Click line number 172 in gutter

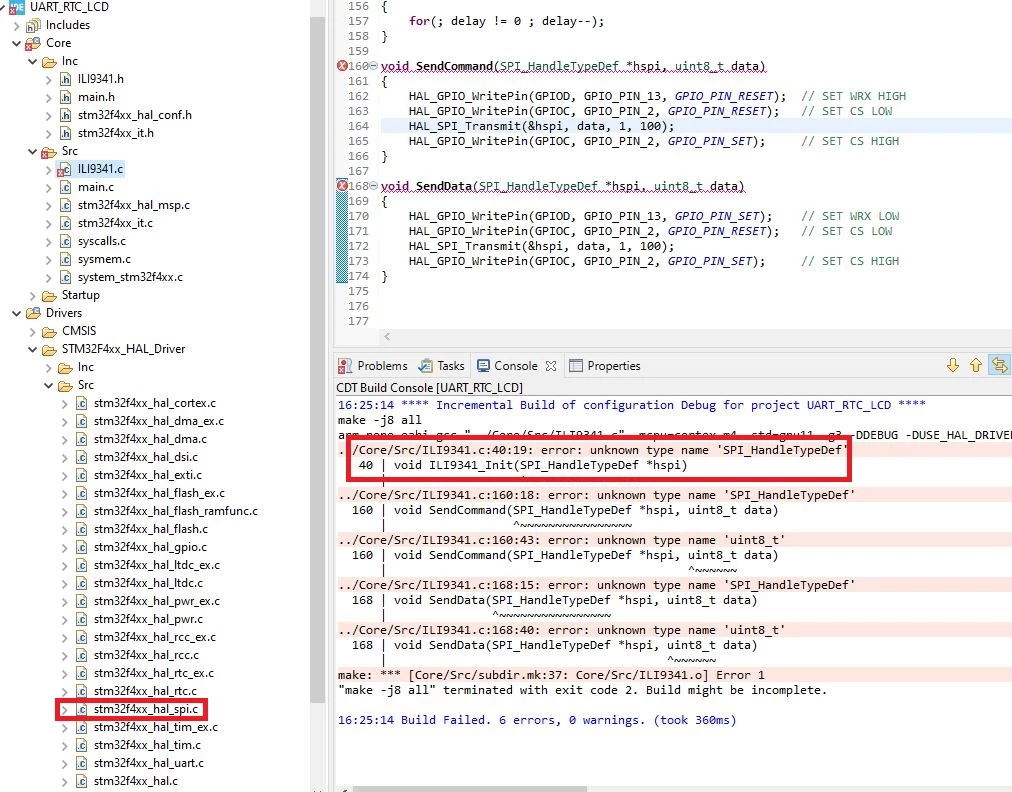click(358, 247)
